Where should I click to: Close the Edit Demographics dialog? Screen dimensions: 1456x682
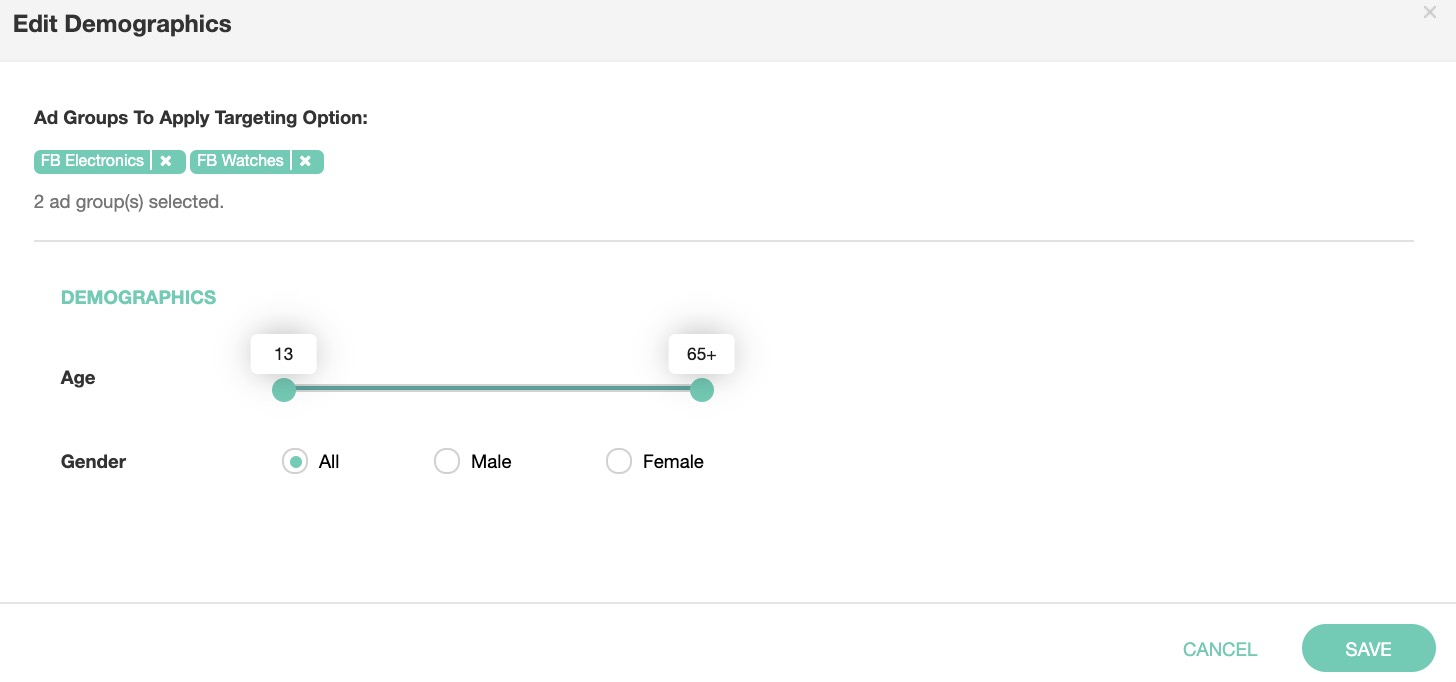tap(1429, 13)
